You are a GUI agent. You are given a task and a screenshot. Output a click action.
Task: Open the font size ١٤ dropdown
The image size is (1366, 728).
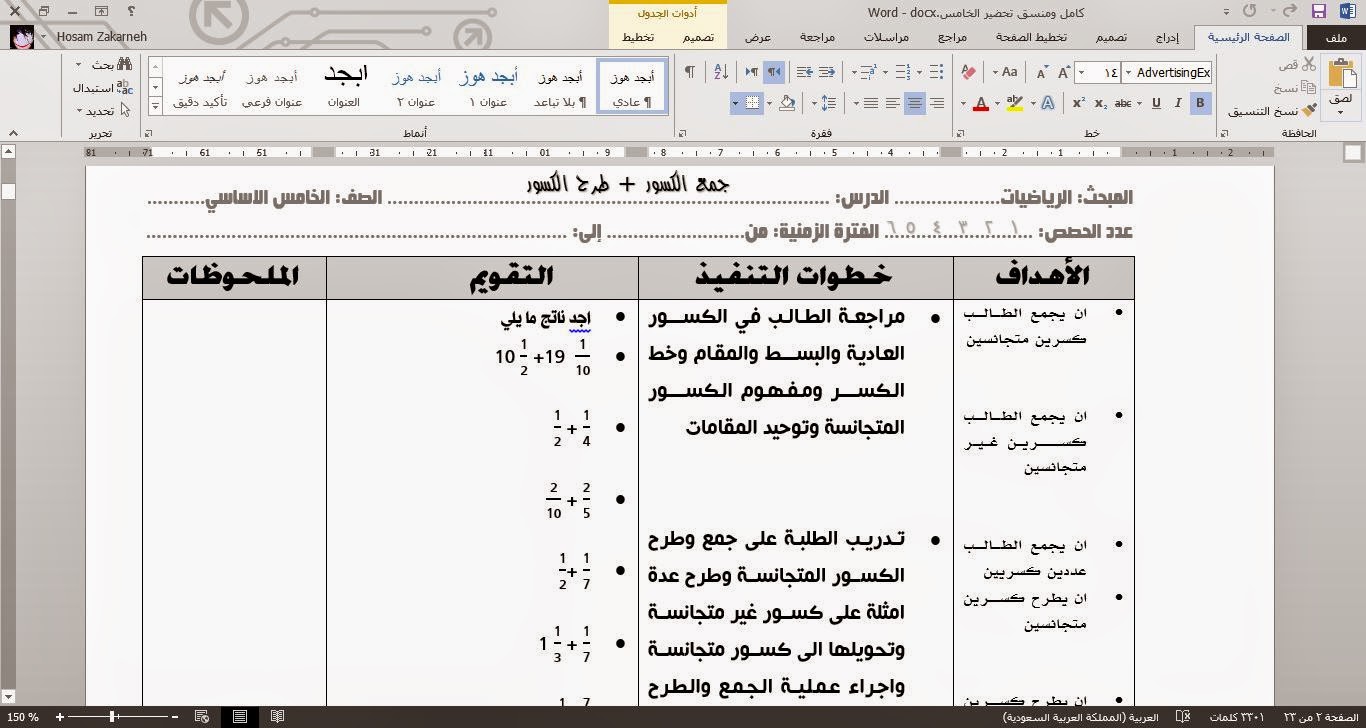tap(1082, 72)
